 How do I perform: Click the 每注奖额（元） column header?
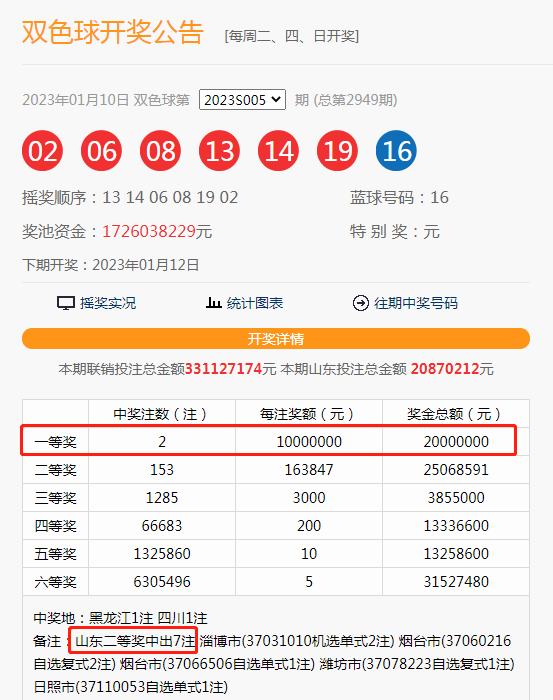[309, 414]
